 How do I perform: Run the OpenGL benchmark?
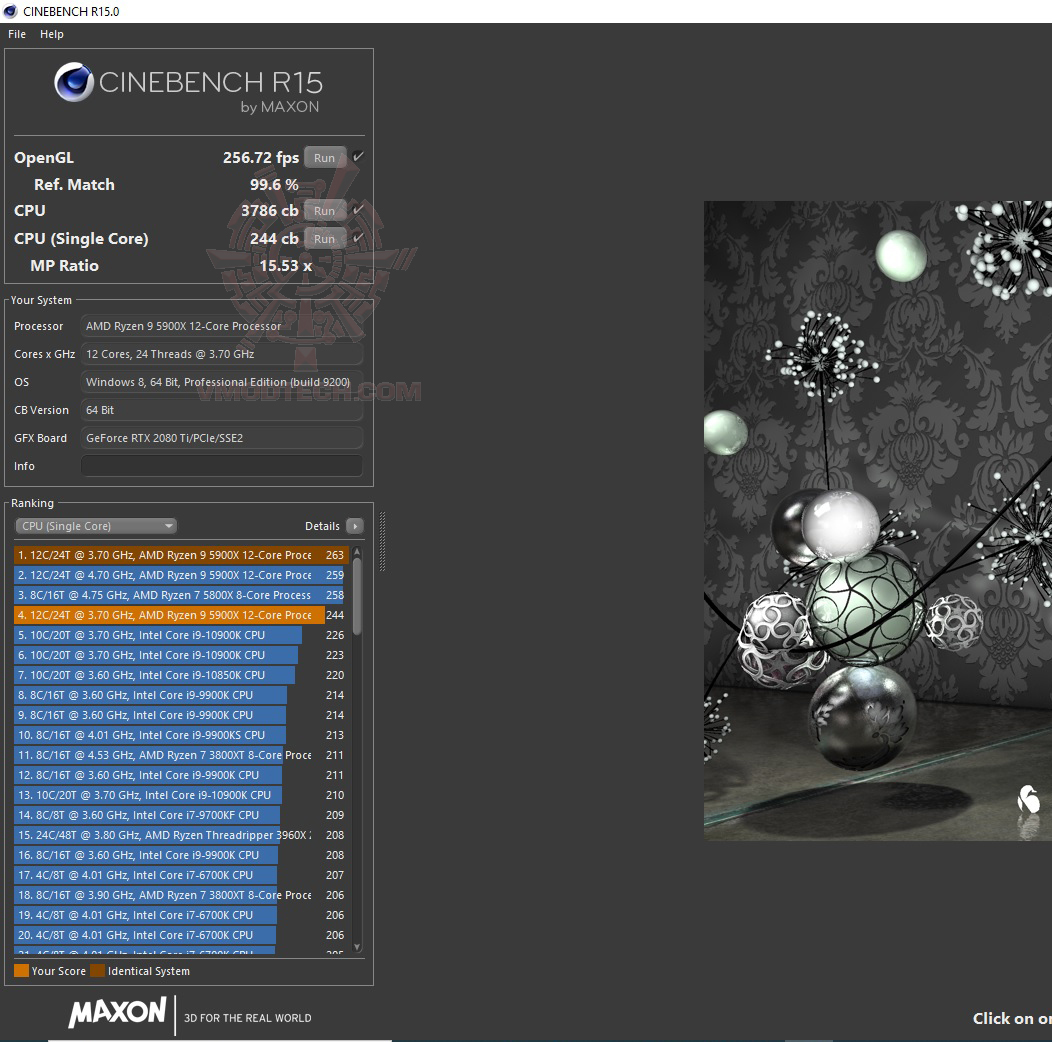point(325,158)
